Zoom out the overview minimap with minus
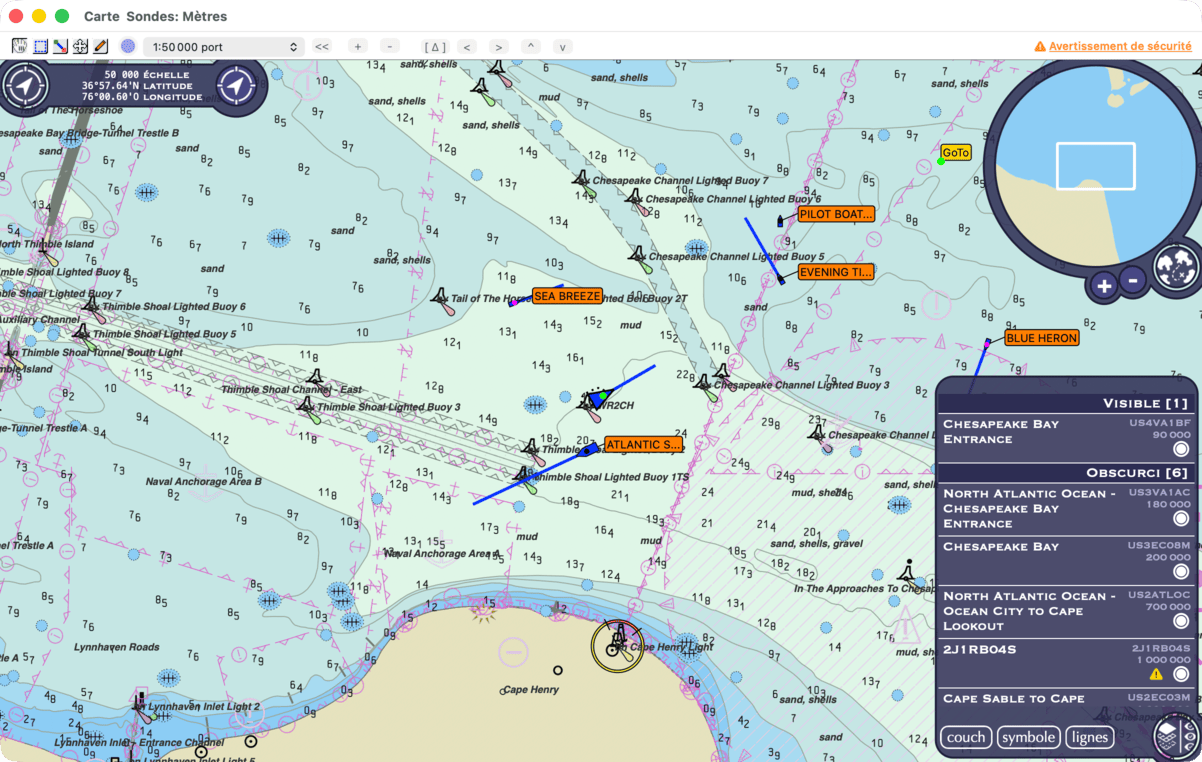 tap(1133, 280)
